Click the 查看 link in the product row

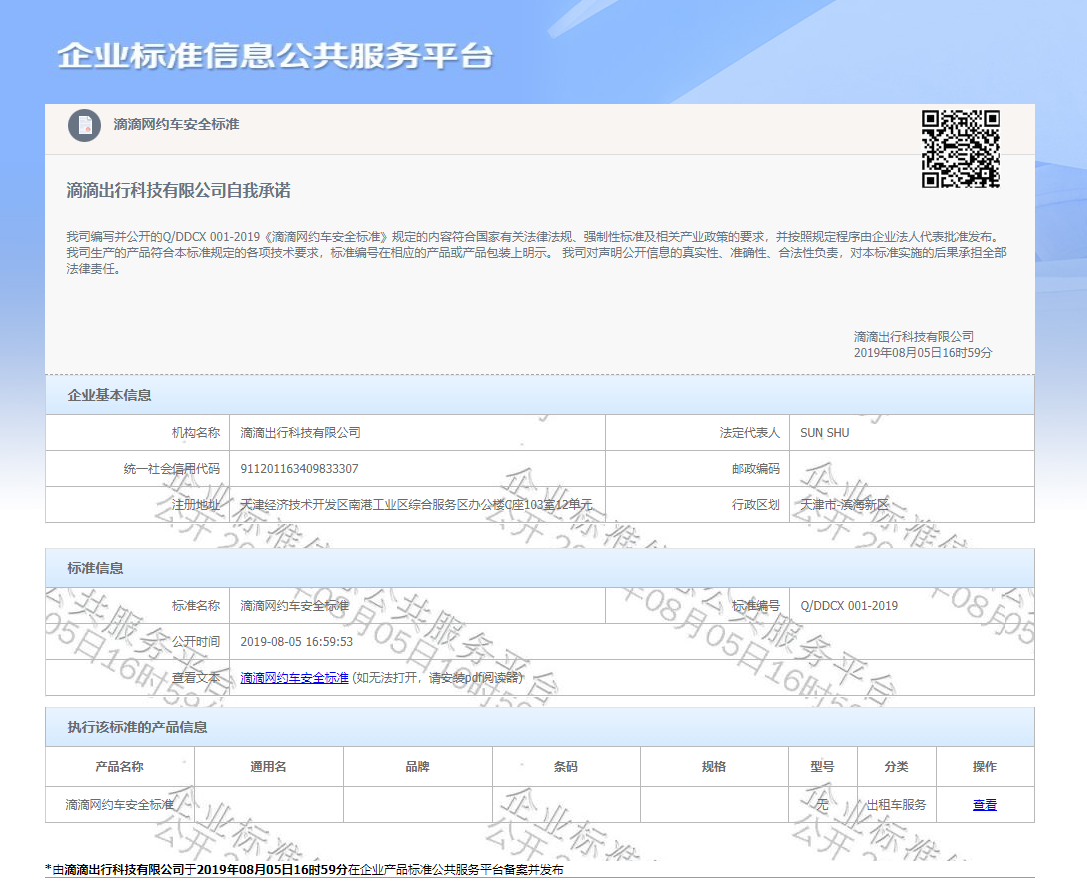[x=984, y=805]
